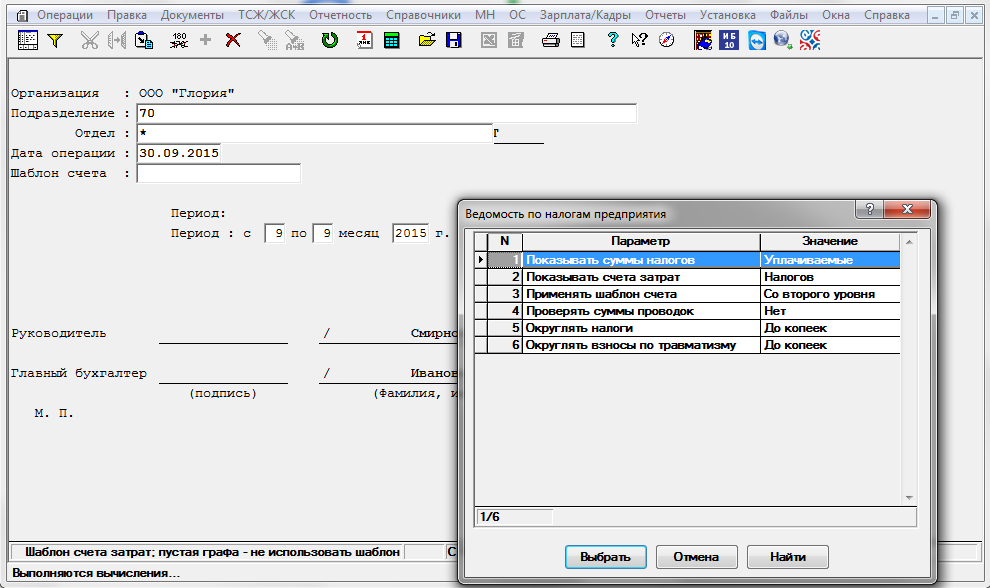Click the globe with download arrow icon

(x=784, y=40)
